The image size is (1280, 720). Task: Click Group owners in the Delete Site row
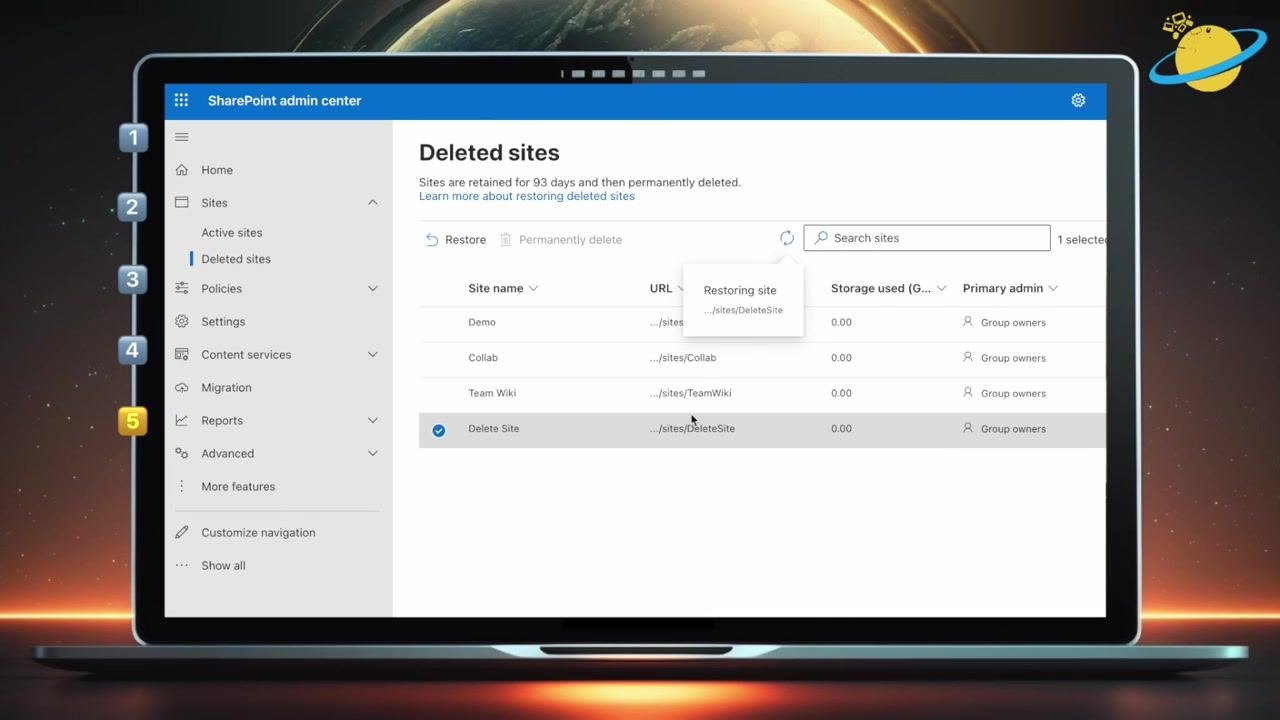point(1013,429)
